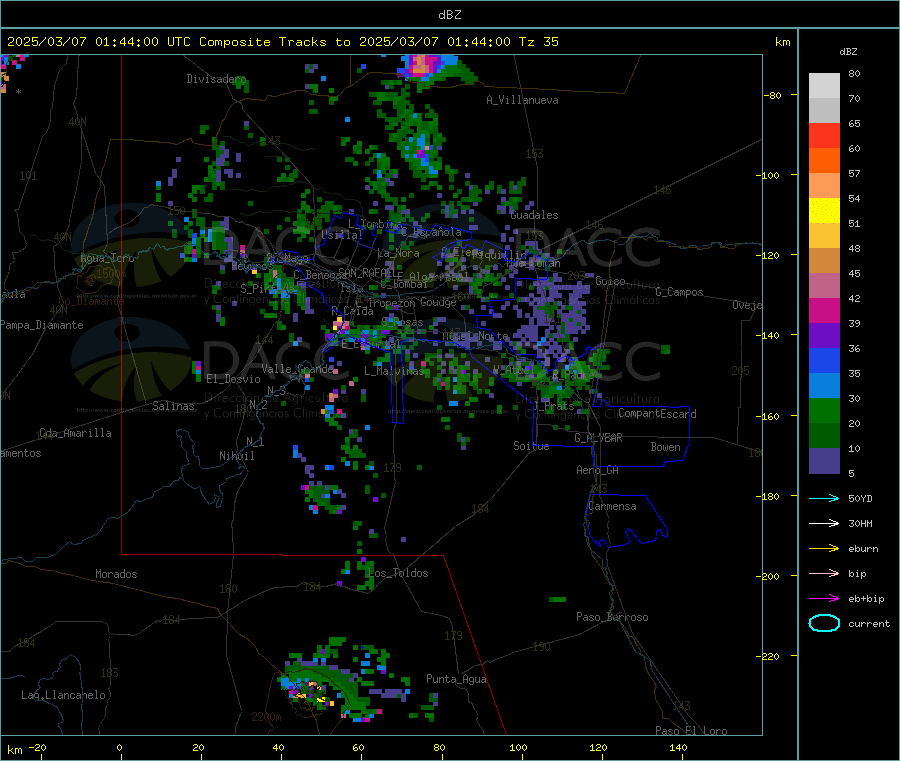Click the Los_Toldos label
Viewport: 900px width, 761px height.
(398, 573)
